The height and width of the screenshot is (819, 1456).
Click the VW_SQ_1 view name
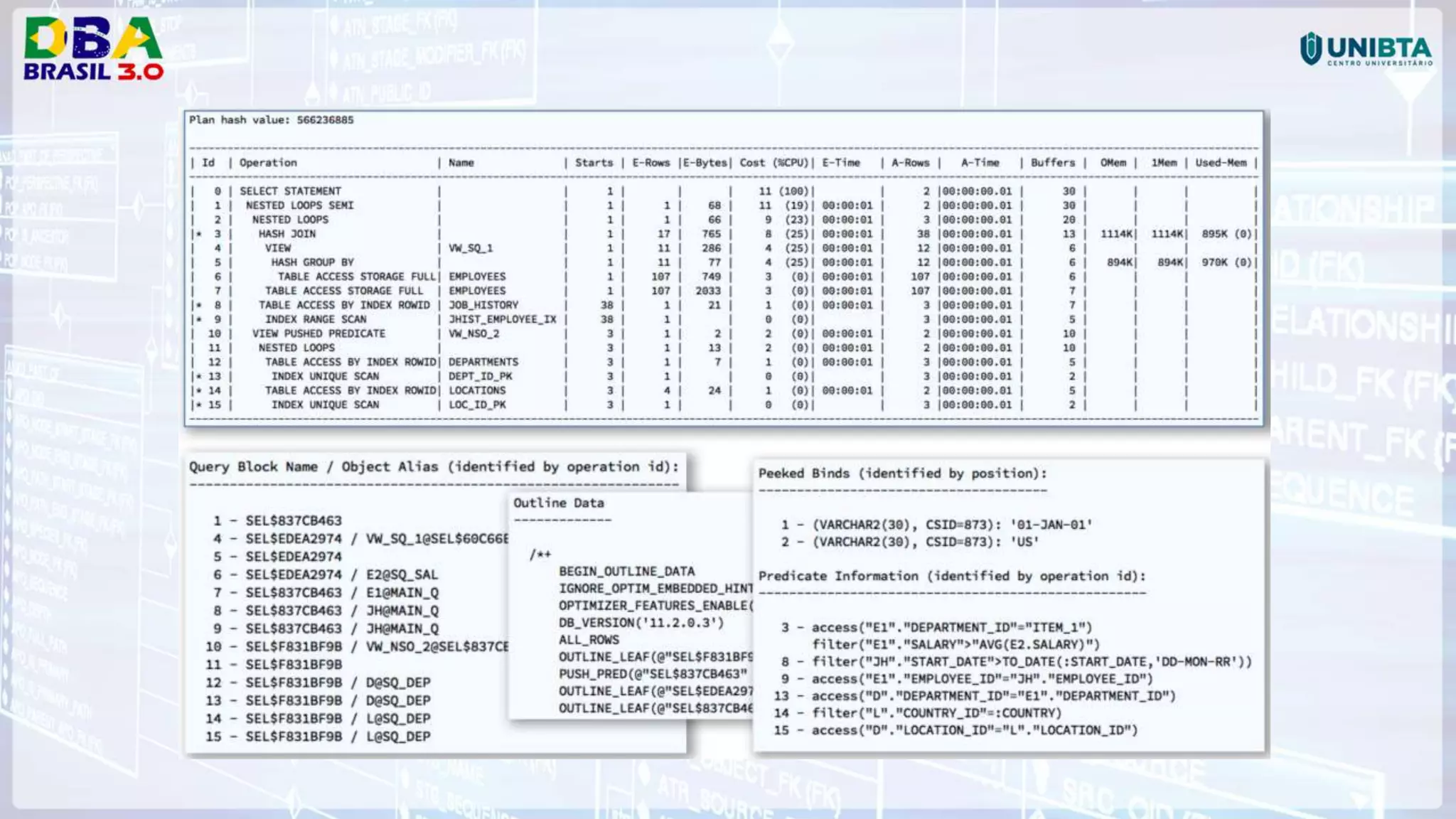click(x=470, y=248)
